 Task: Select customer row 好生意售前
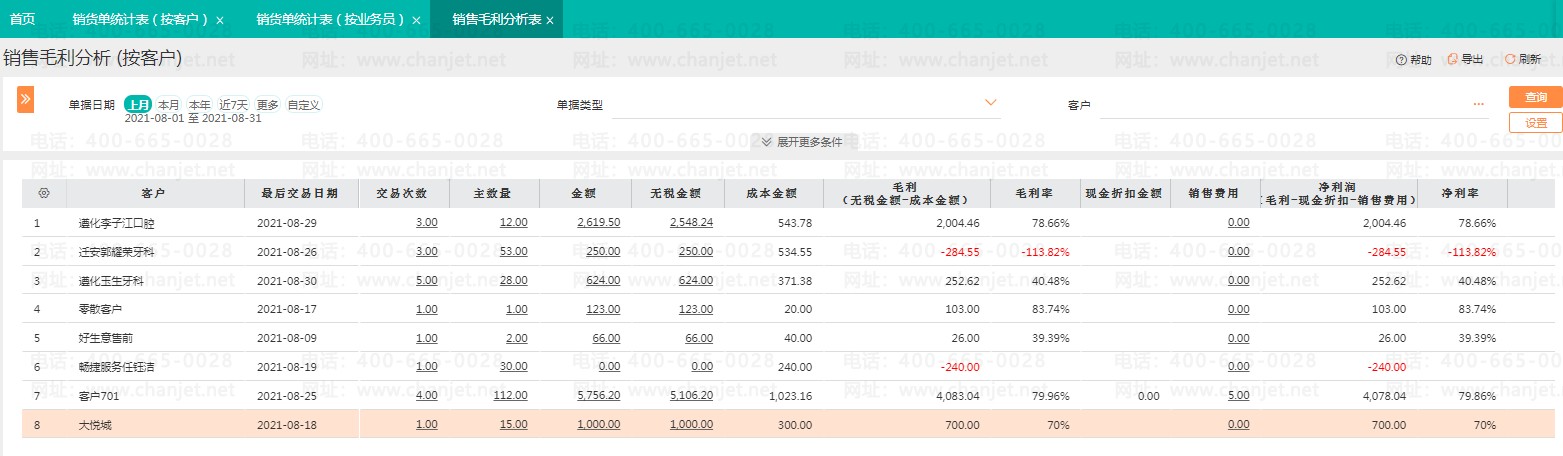[x=788, y=338]
